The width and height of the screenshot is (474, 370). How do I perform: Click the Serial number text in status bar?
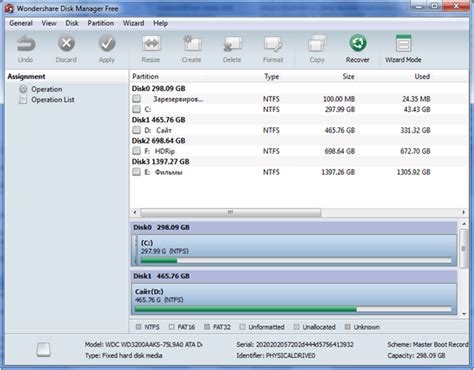tap(295, 344)
